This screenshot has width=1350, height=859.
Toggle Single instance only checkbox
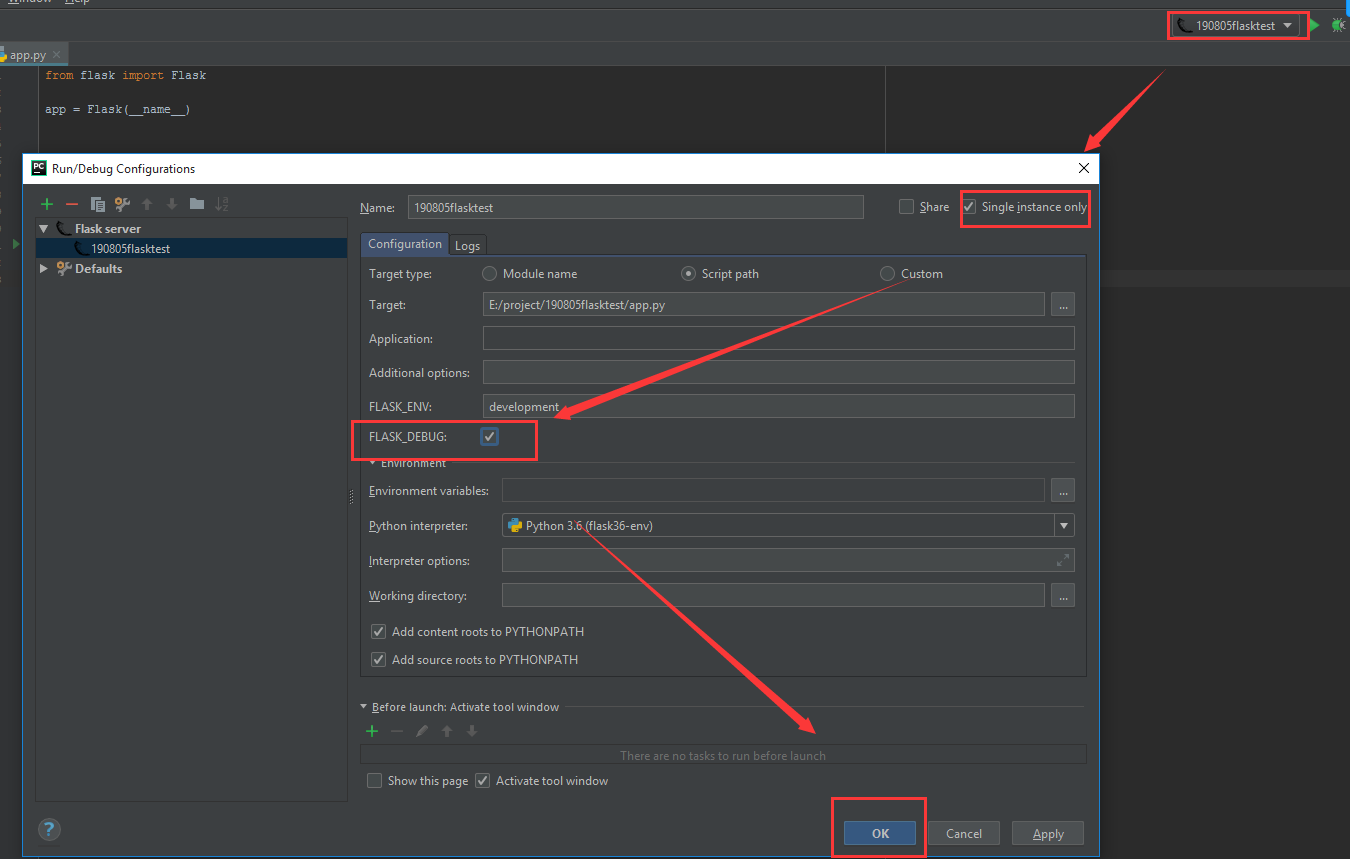pyautogui.click(x=969, y=207)
